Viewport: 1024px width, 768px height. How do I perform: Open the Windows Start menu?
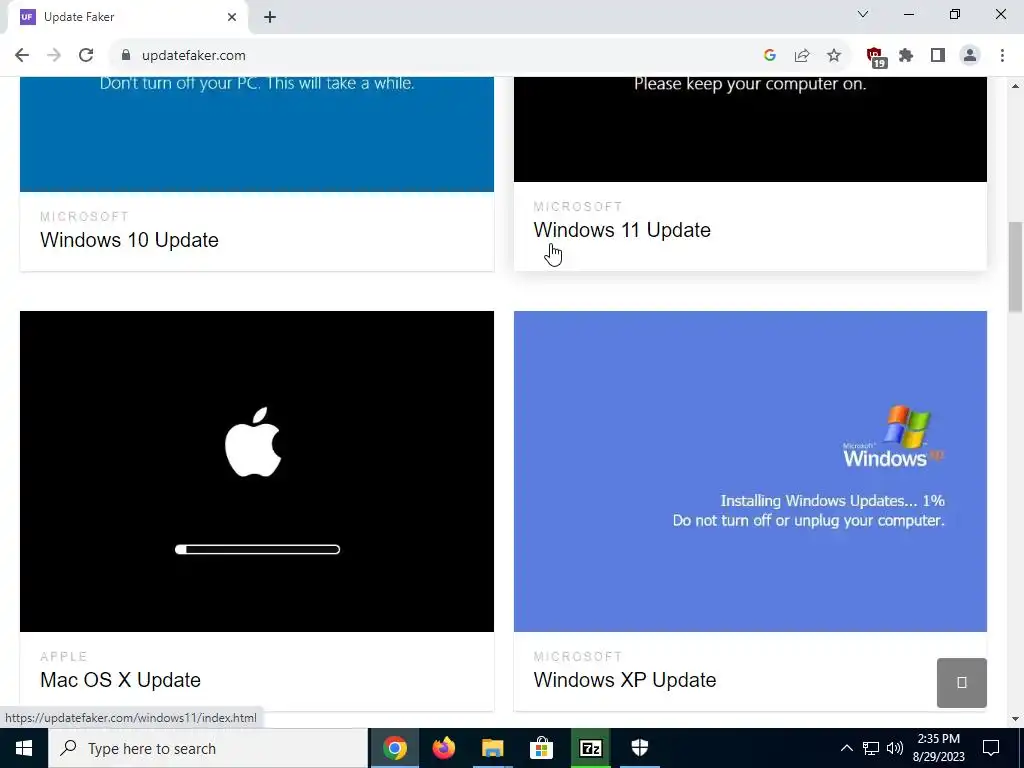(24, 748)
